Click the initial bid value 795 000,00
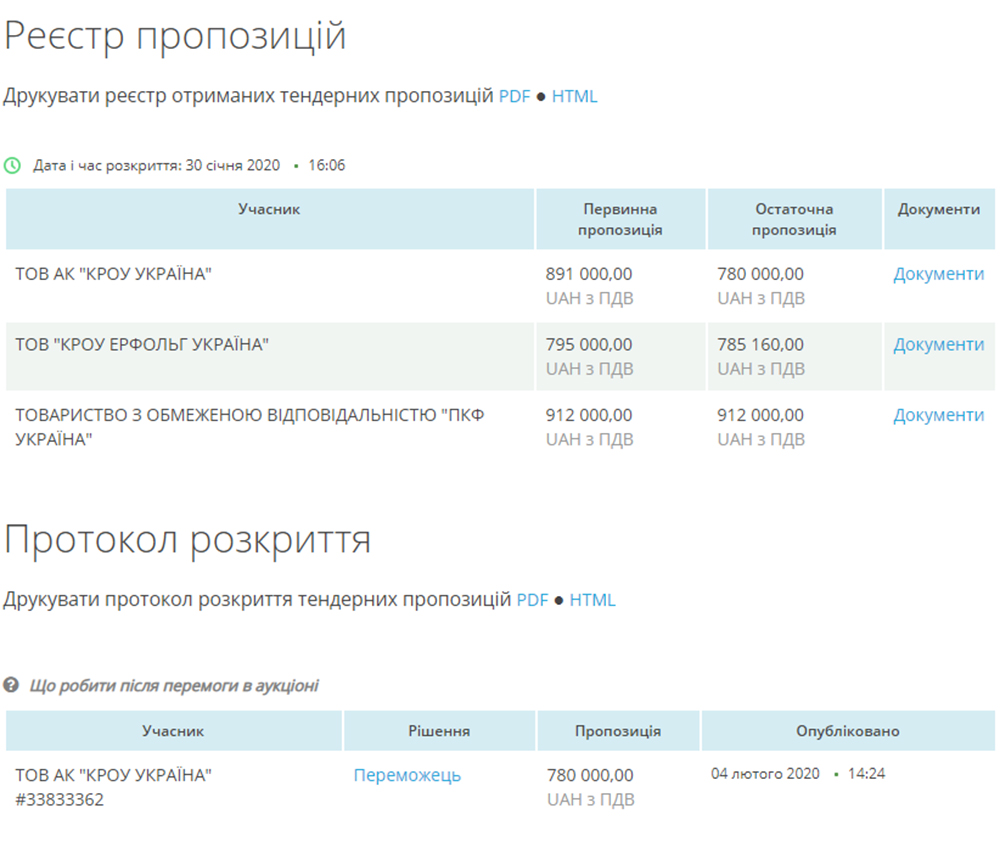Viewport: 1000px width, 842px height. pos(589,345)
